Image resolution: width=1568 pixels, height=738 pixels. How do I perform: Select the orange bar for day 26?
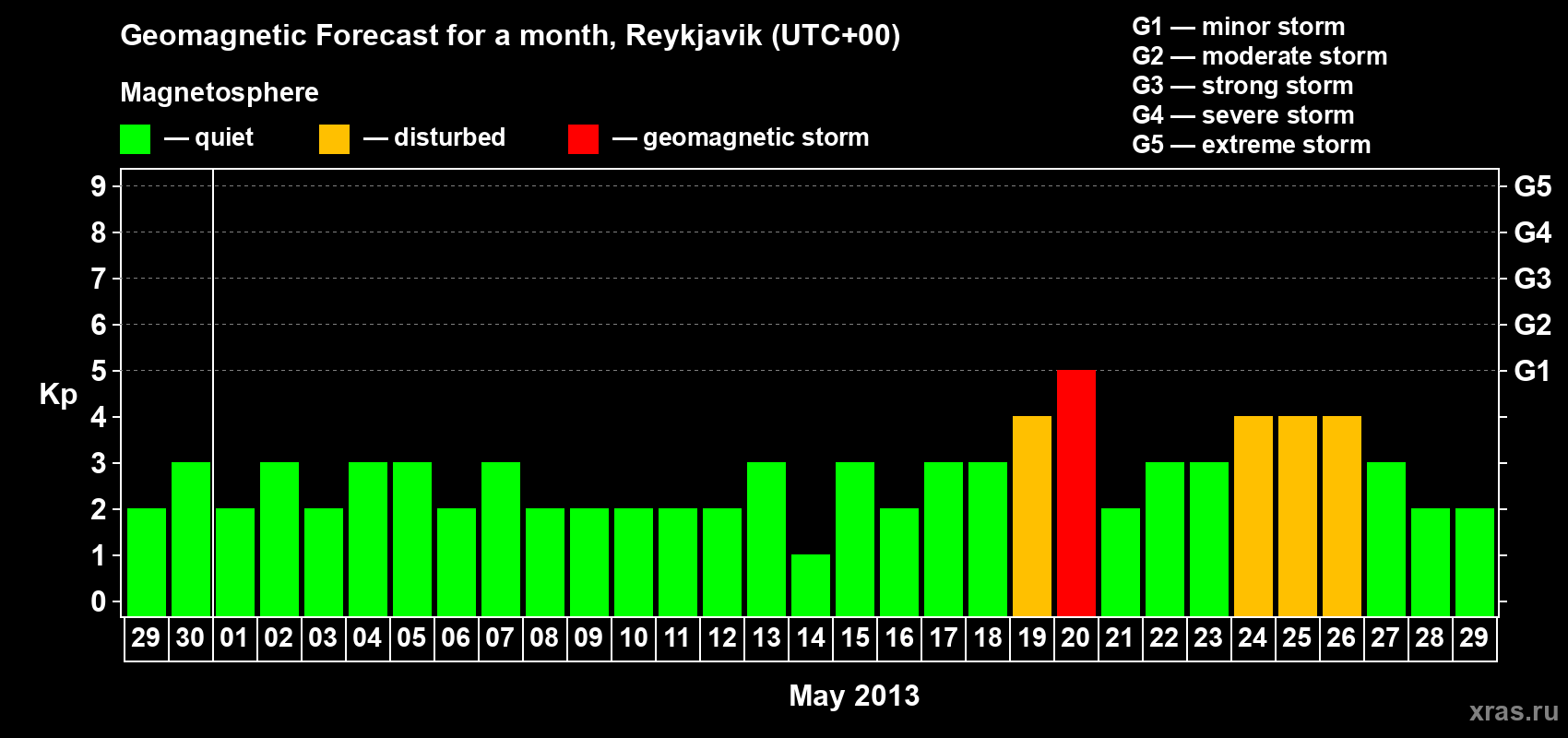[1342, 516]
